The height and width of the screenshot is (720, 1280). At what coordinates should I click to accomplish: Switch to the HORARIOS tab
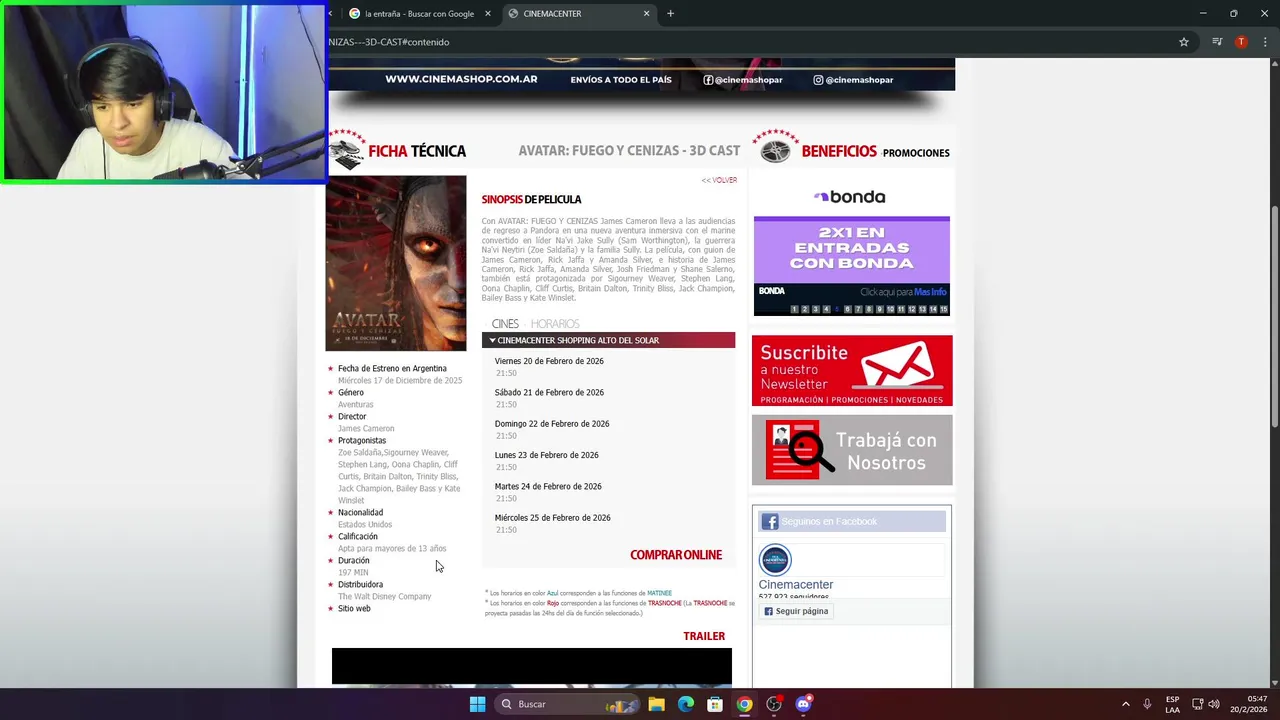point(555,324)
